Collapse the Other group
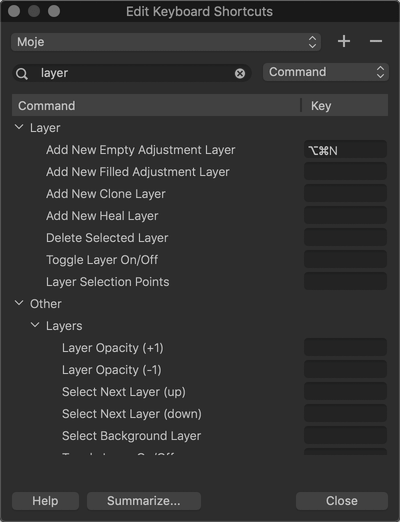The height and width of the screenshot is (522, 400). click(19, 303)
